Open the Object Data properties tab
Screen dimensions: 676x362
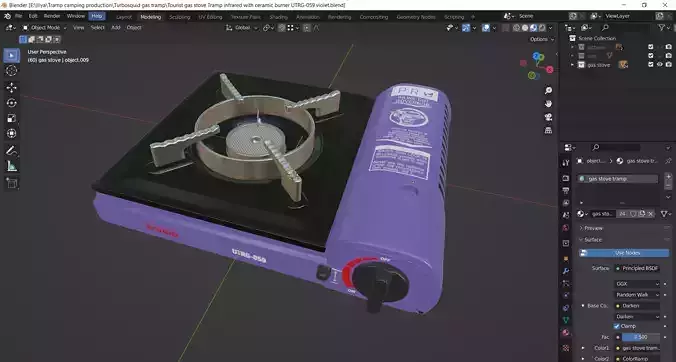[566, 321]
